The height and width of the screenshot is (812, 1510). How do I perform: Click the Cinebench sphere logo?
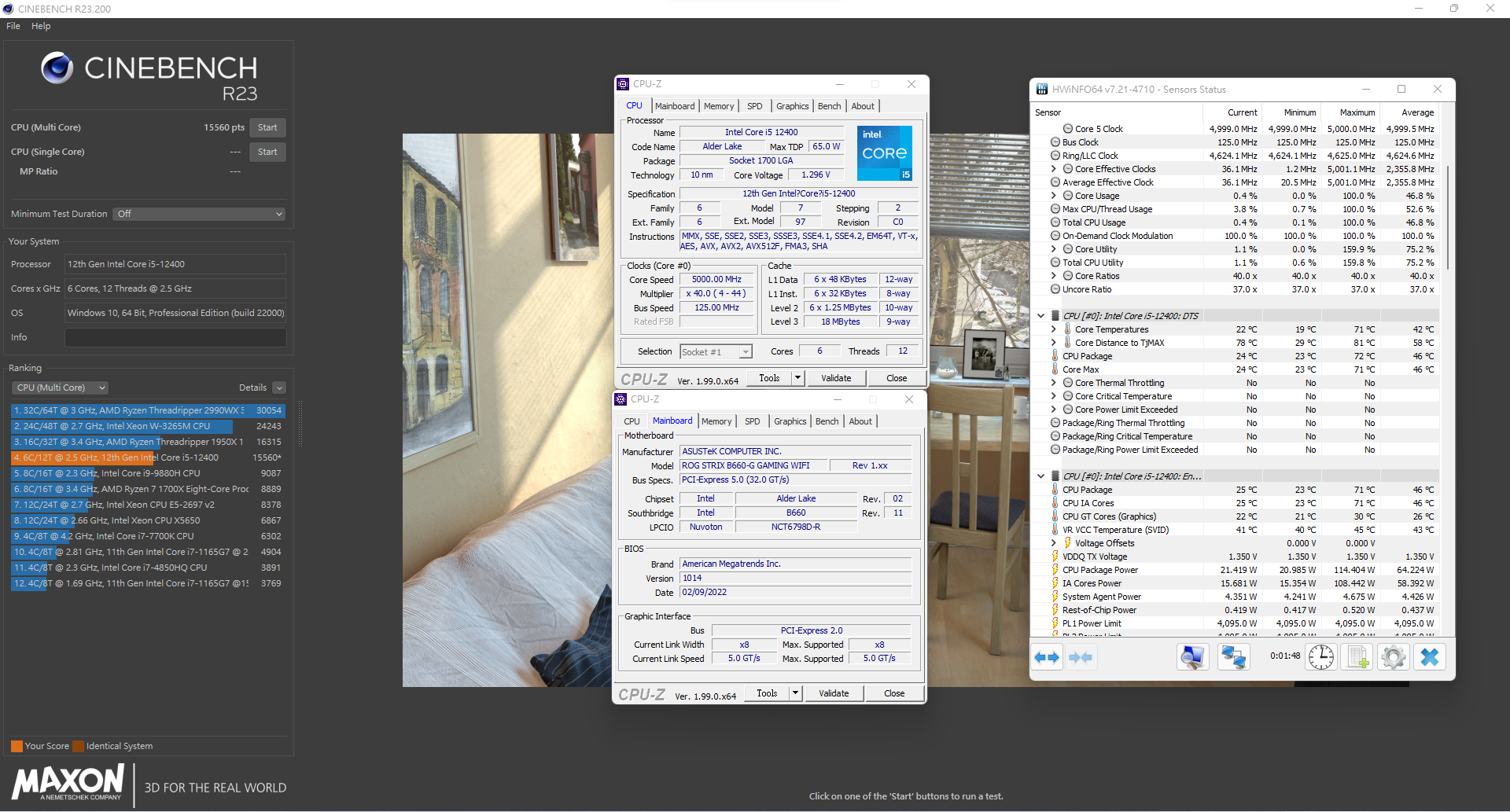click(57, 68)
